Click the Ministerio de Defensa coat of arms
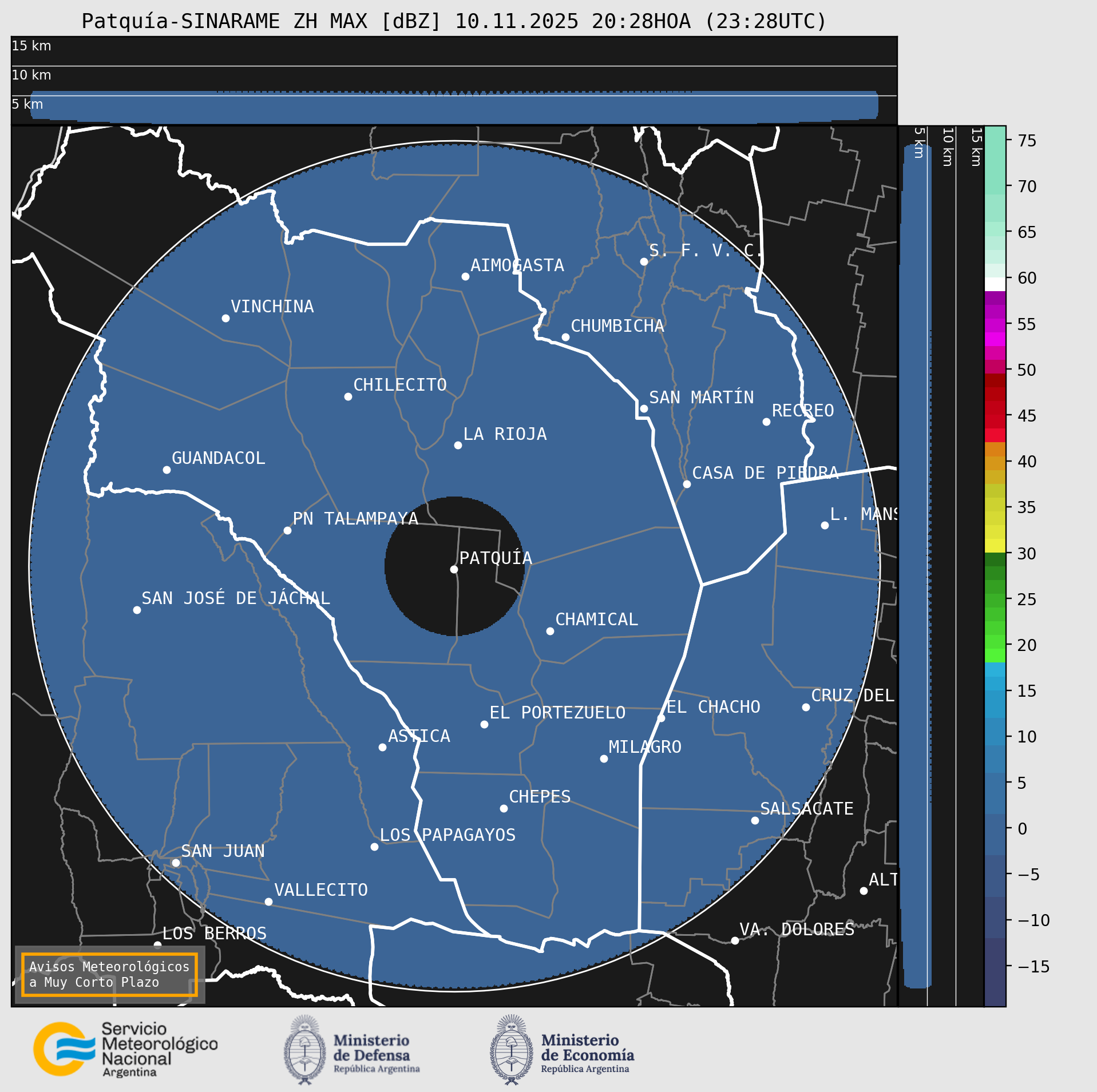 pyautogui.click(x=305, y=1050)
